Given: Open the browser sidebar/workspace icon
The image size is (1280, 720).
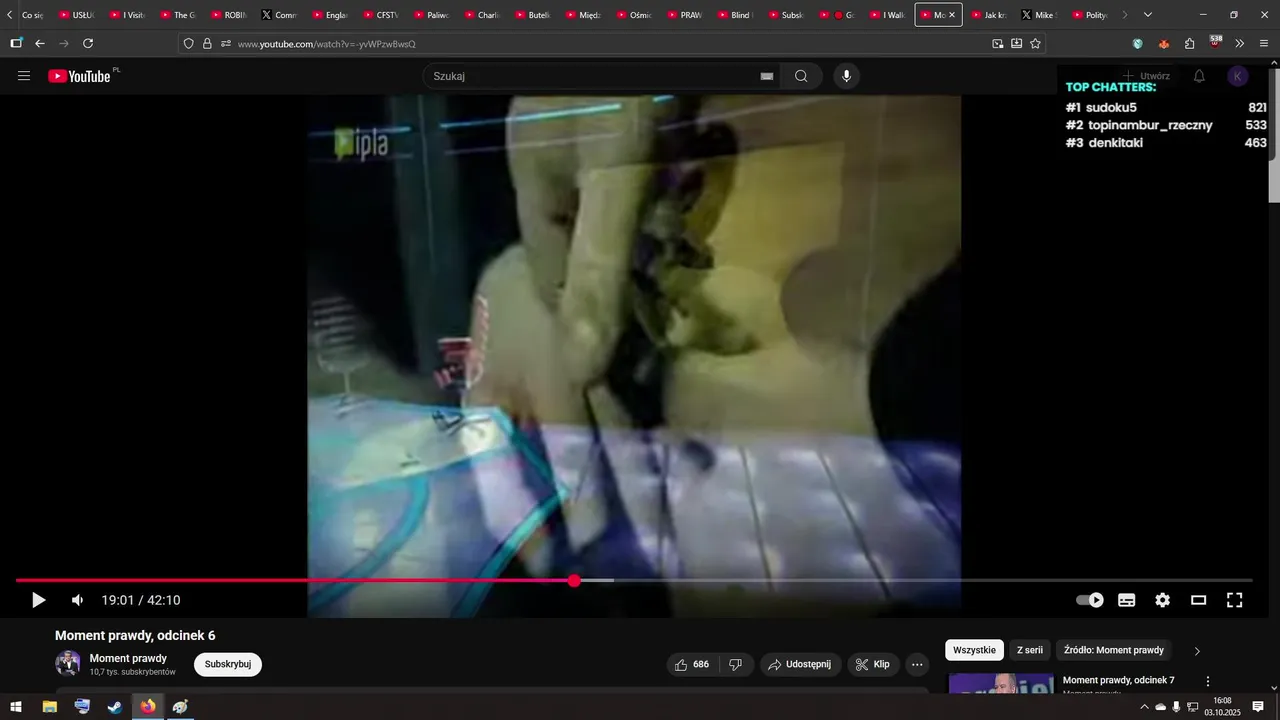Looking at the screenshot, I should click(x=16, y=43).
